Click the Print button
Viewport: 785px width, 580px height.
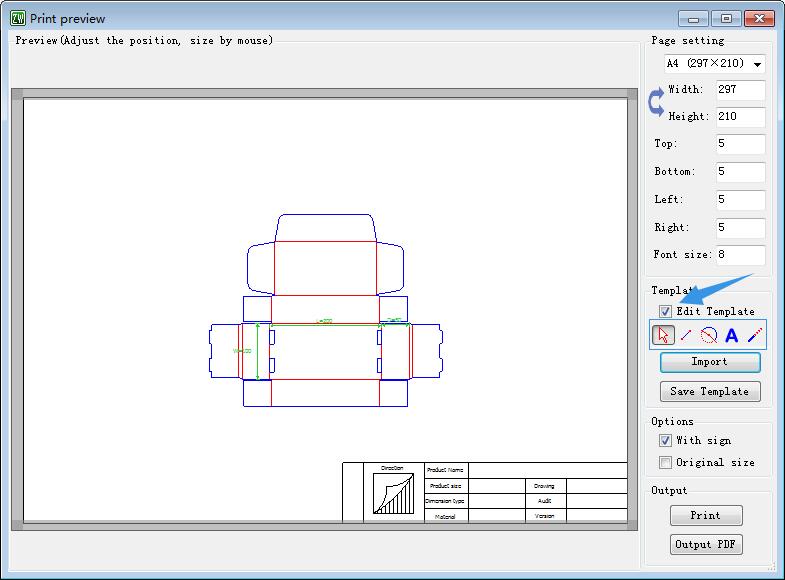pyautogui.click(x=706, y=515)
